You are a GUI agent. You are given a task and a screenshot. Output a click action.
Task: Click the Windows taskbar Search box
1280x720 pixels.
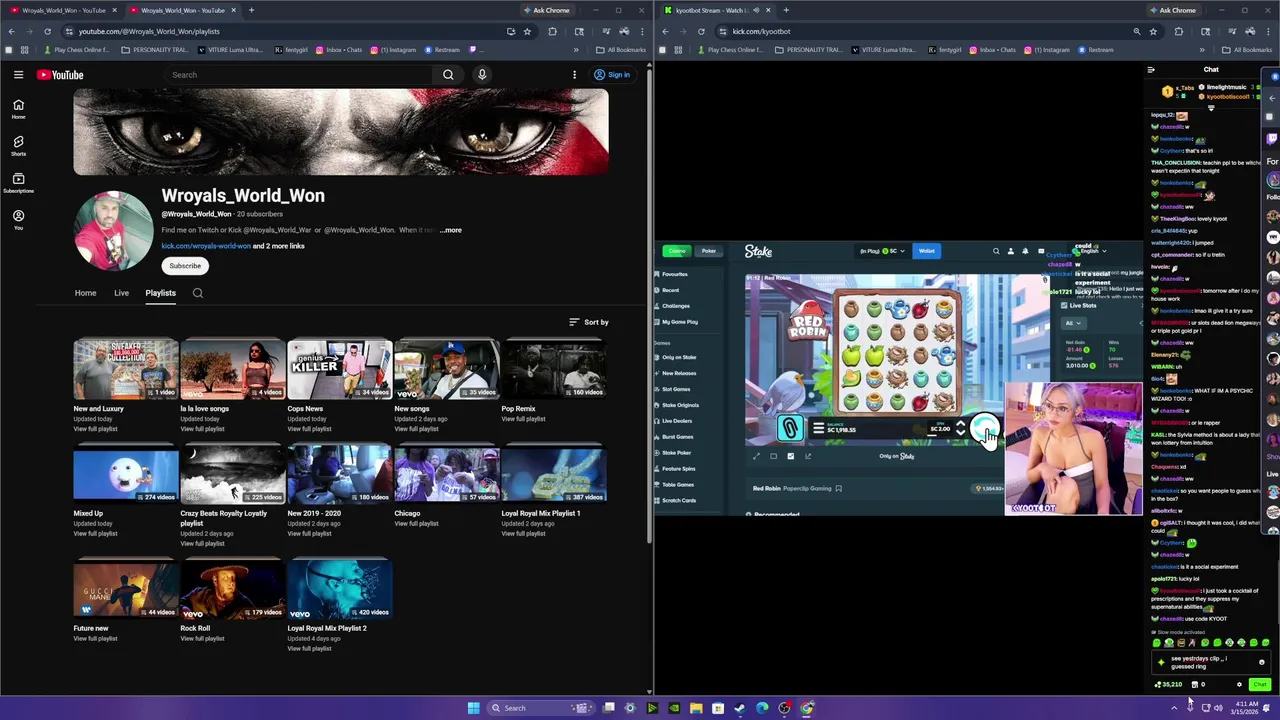coord(540,708)
